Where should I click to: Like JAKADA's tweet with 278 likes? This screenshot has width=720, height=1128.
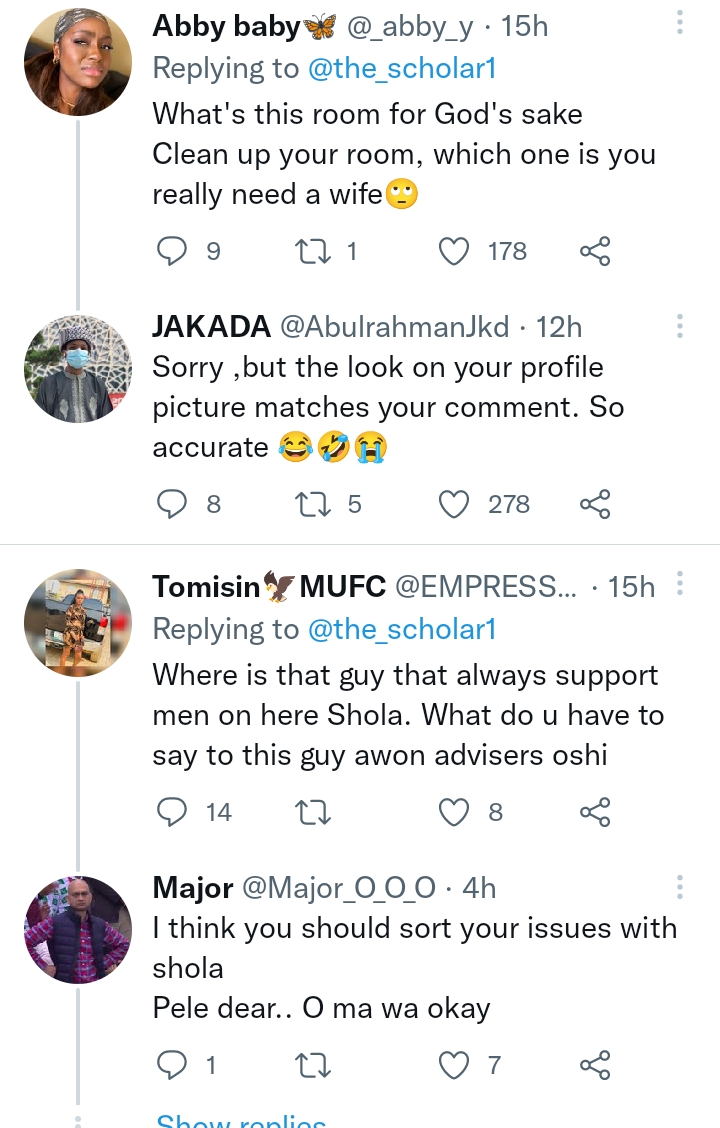coord(455,503)
